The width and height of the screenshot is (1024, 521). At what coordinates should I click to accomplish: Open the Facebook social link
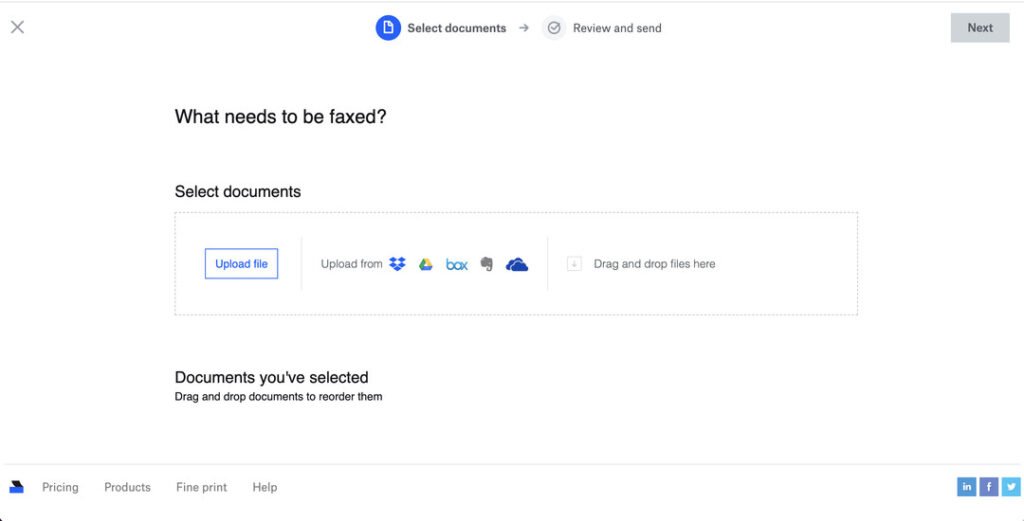tap(988, 487)
